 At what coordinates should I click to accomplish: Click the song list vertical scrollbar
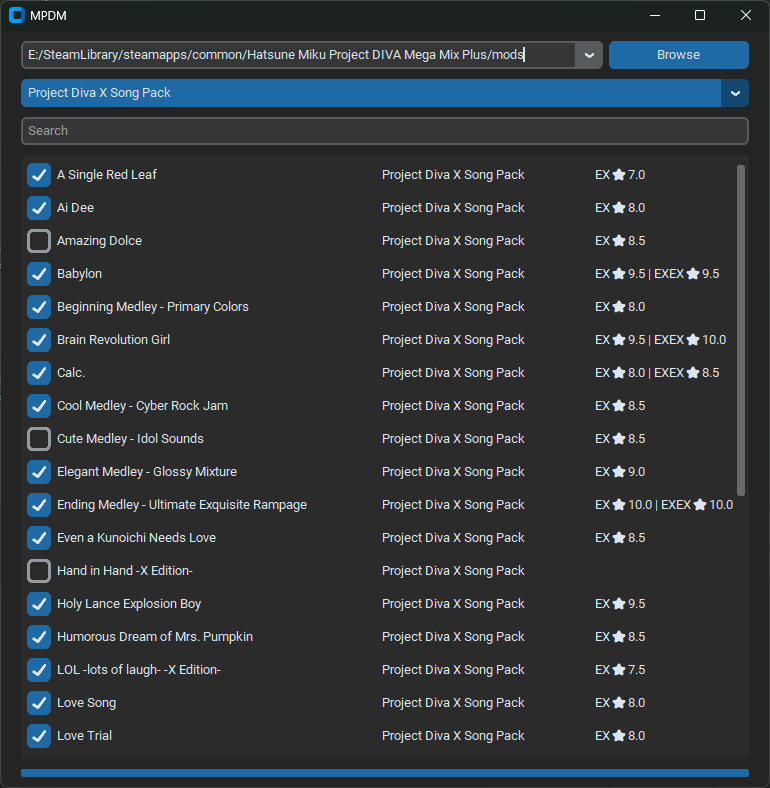coord(741,330)
